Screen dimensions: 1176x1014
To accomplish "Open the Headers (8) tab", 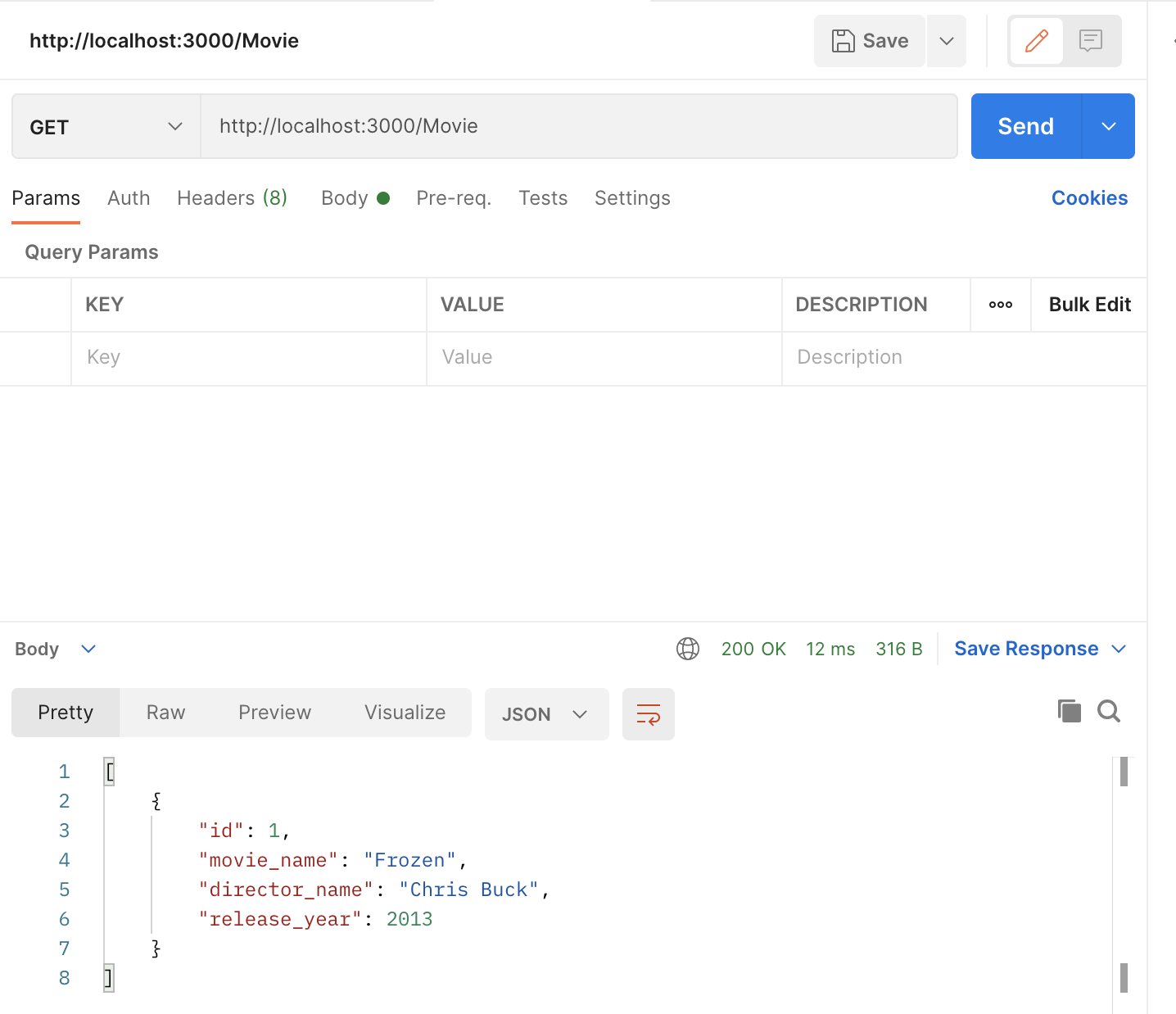I will [x=232, y=198].
